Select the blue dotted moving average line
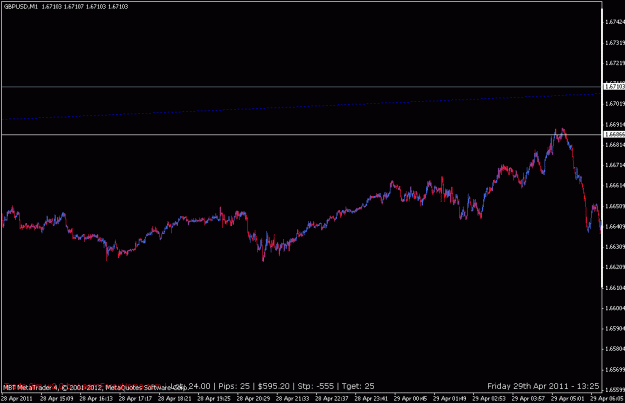This screenshot has height=403, width=625. [301, 107]
